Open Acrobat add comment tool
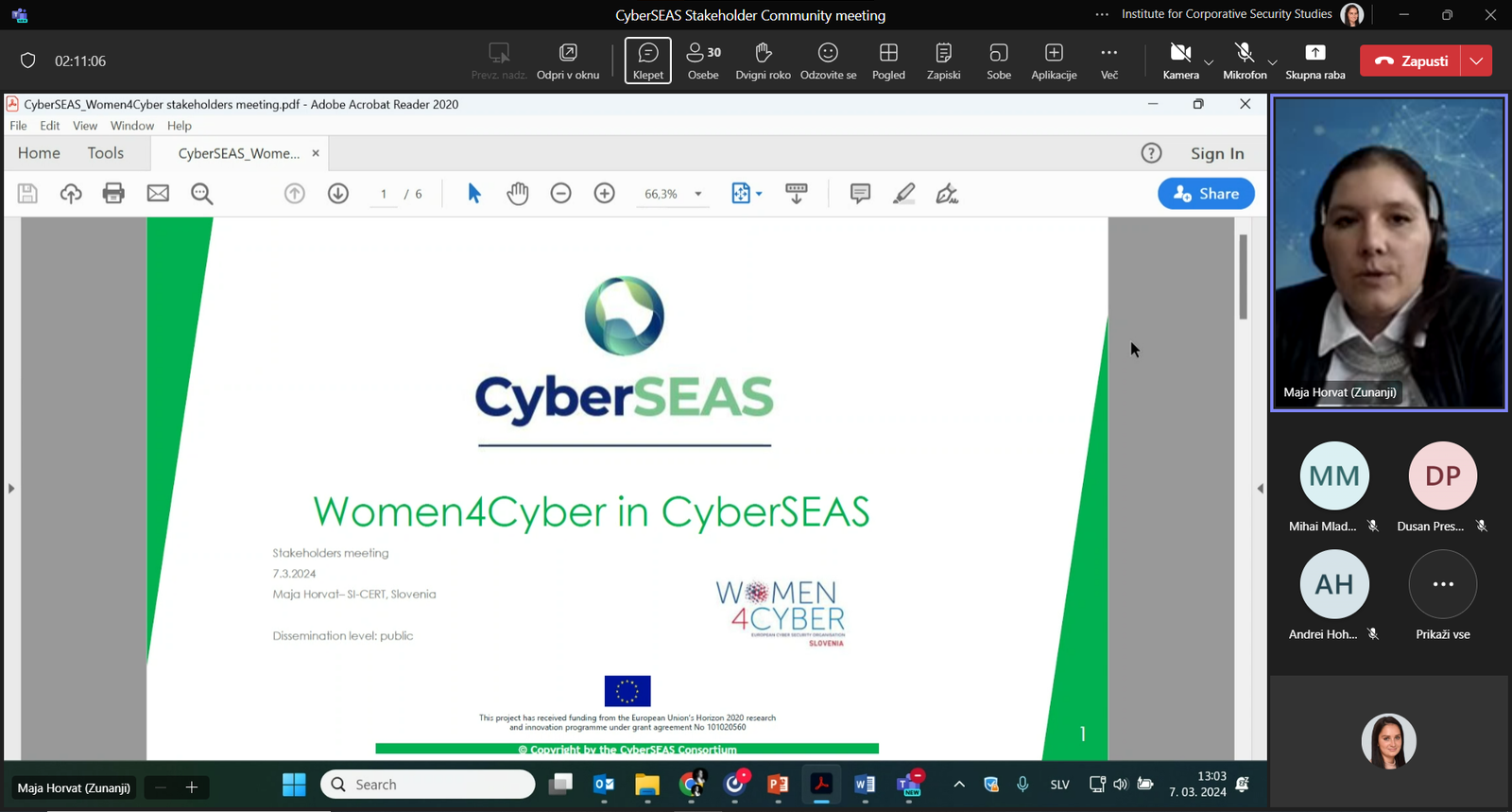This screenshot has height=812, width=1512. pos(860,194)
